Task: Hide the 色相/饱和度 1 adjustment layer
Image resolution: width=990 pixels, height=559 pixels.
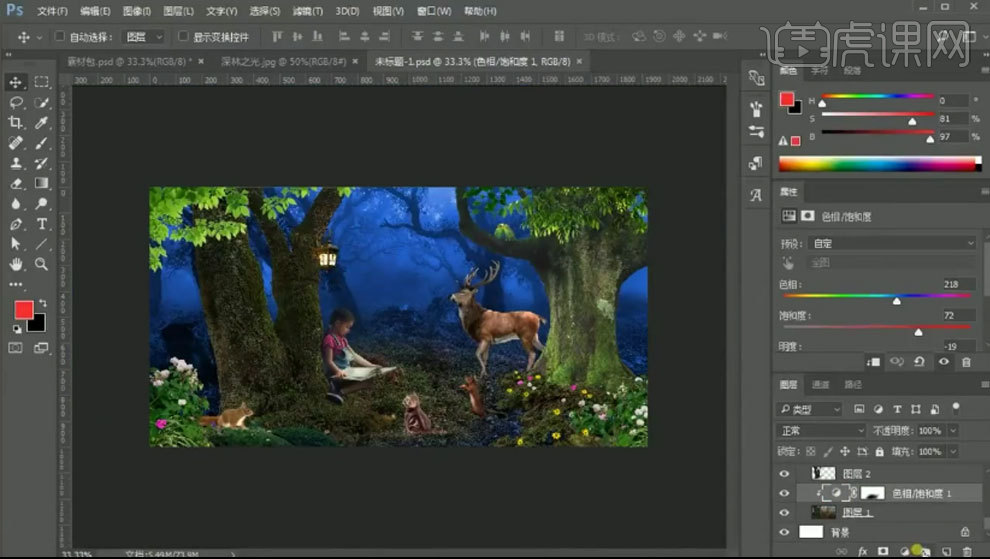Action: point(784,493)
